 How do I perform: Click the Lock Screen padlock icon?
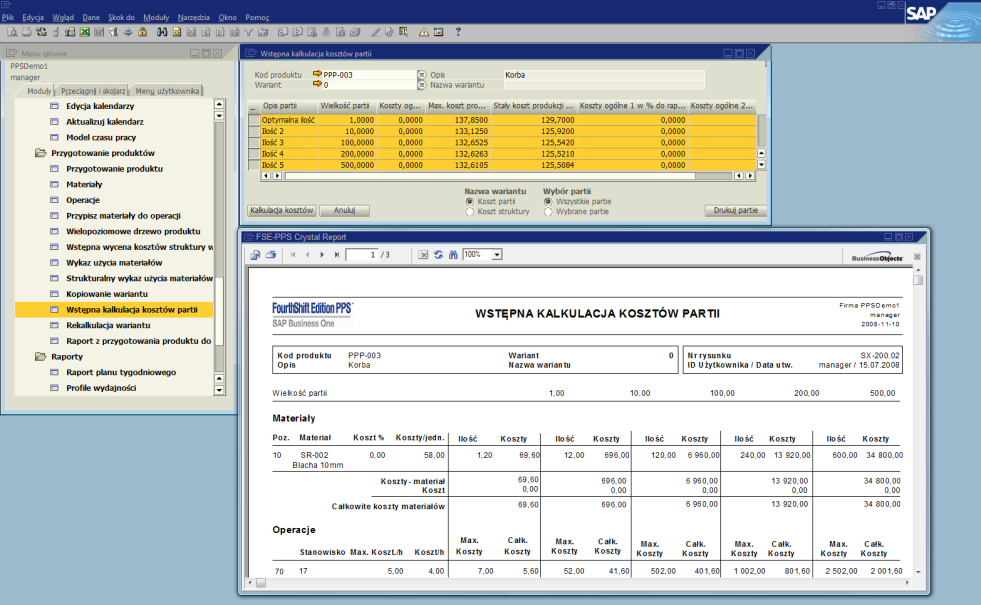point(142,32)
